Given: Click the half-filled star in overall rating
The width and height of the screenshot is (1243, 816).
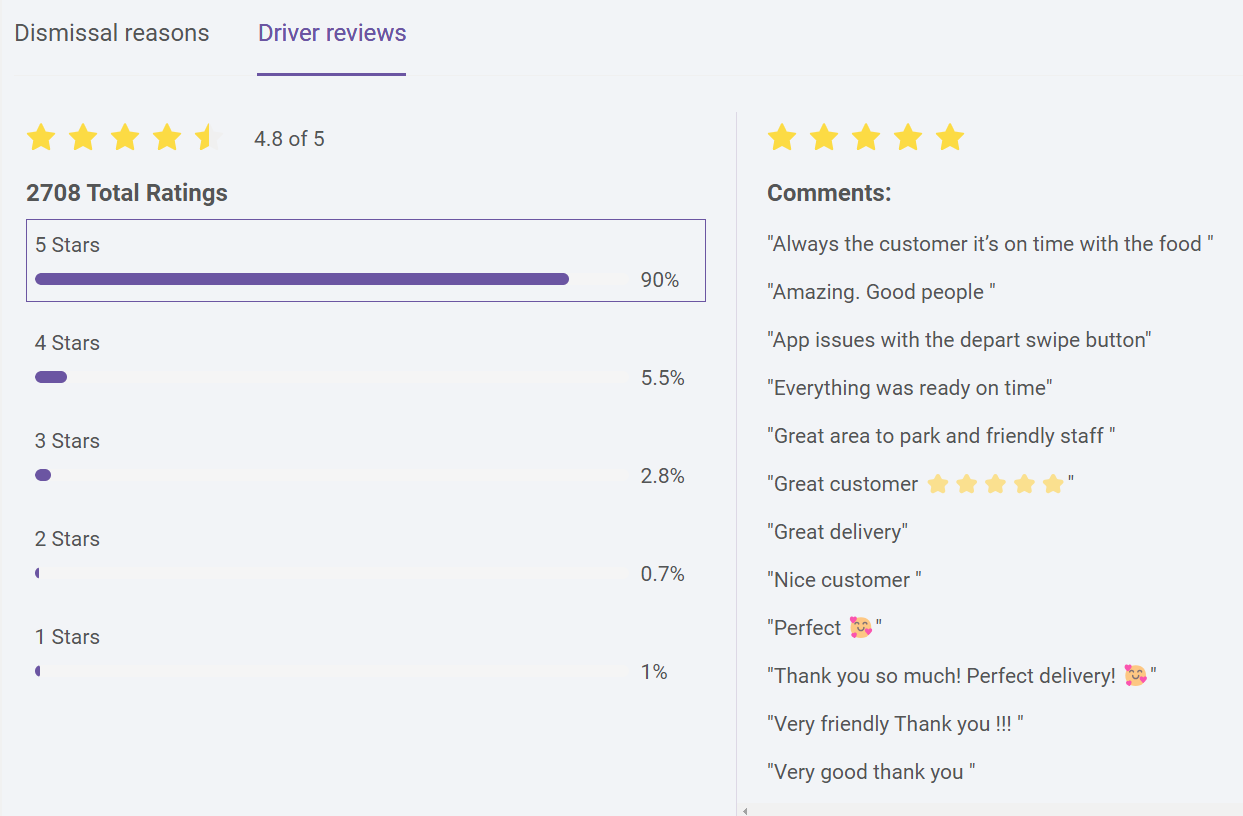Looking at the screenshot, I should (206, 138).
